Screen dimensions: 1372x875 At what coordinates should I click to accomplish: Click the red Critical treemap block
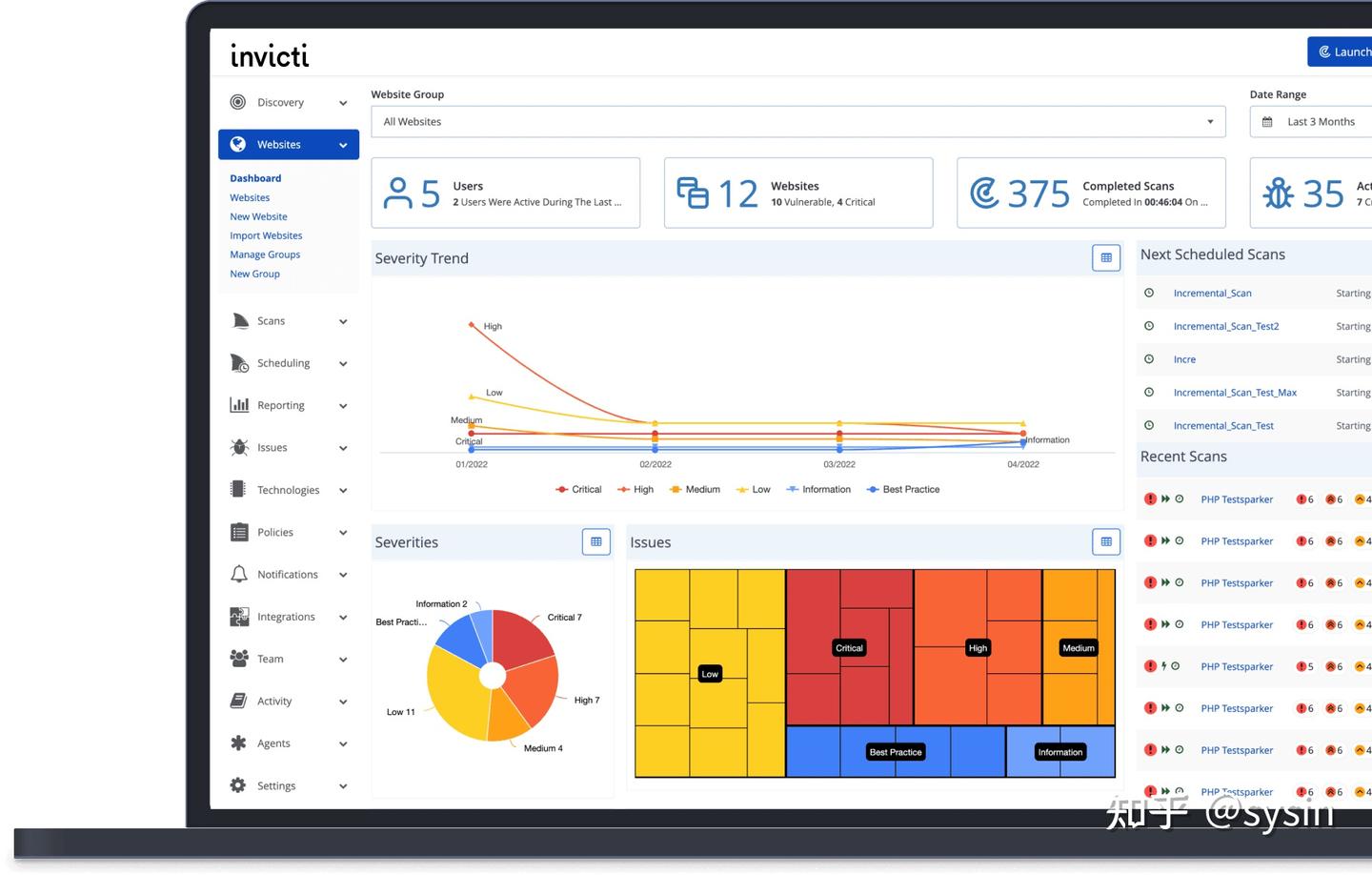(850, 647)
